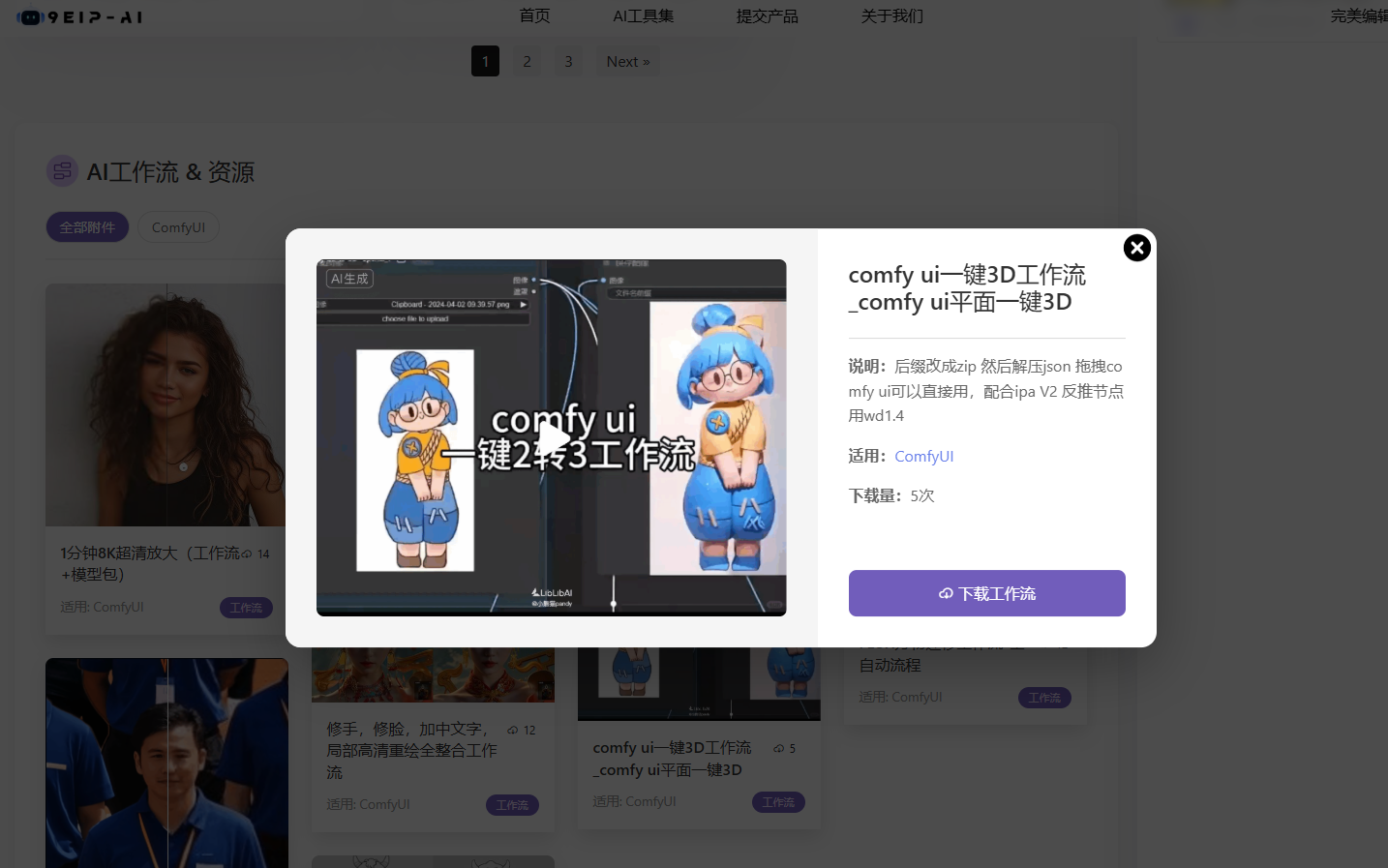Close the workflow detail modal with the X
This screenshot has width=1388, height=868.
[1136, 247]
